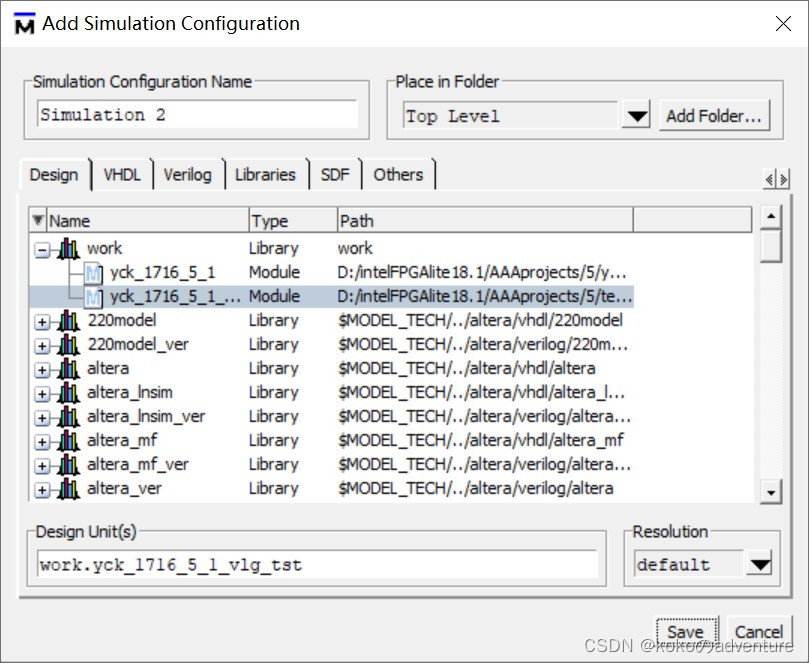Select the 220model library name
Screen dimensions: 809x663
point(122,320)
